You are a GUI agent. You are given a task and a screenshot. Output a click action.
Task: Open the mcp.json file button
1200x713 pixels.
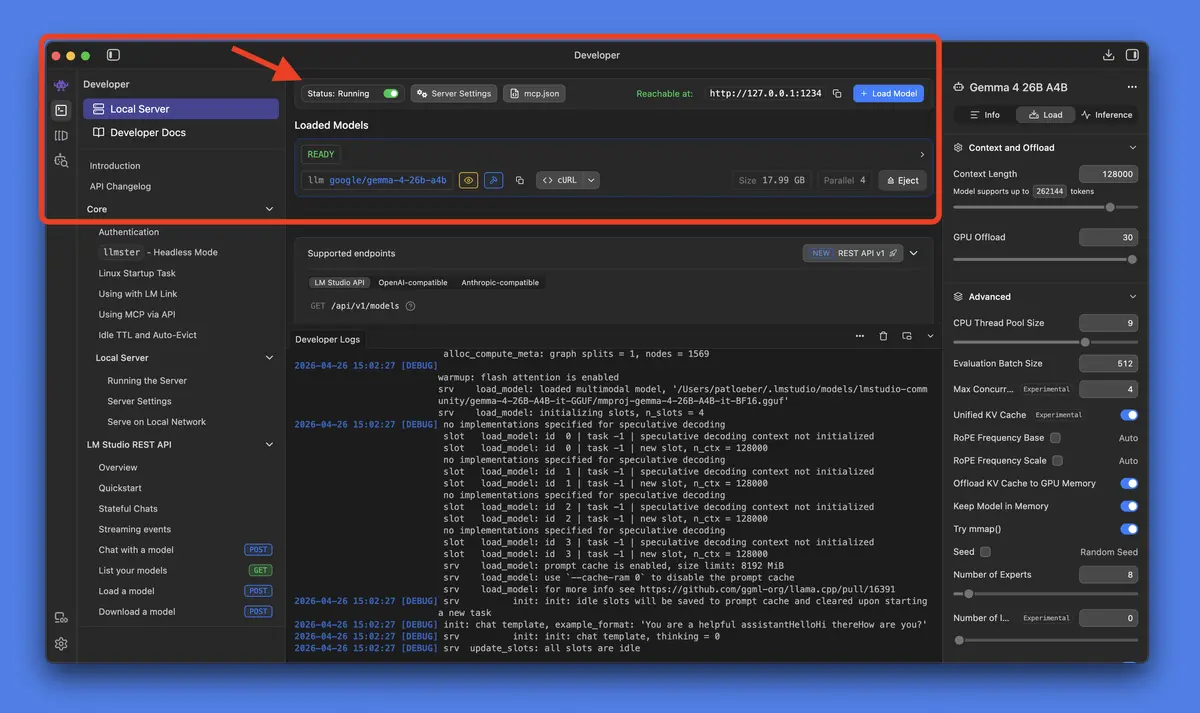(x=535, y=93)
